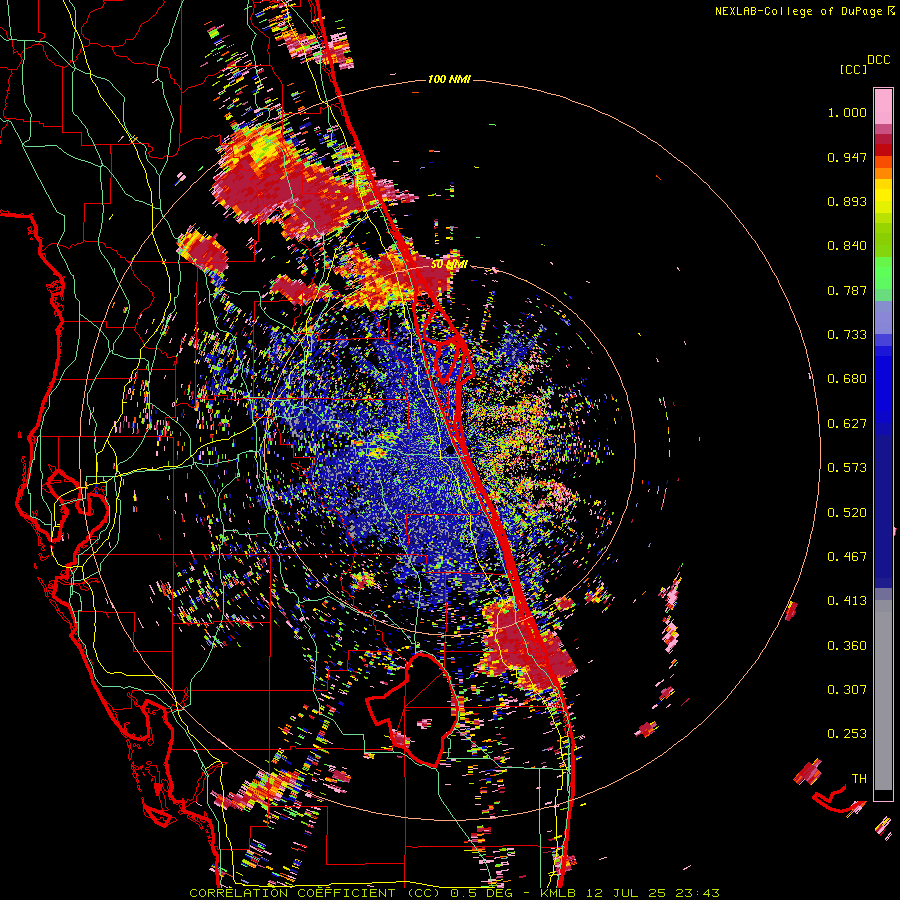Select the 0.307 scale value
Viewport: 900px width, 900px height.
[x=847, y=690]
